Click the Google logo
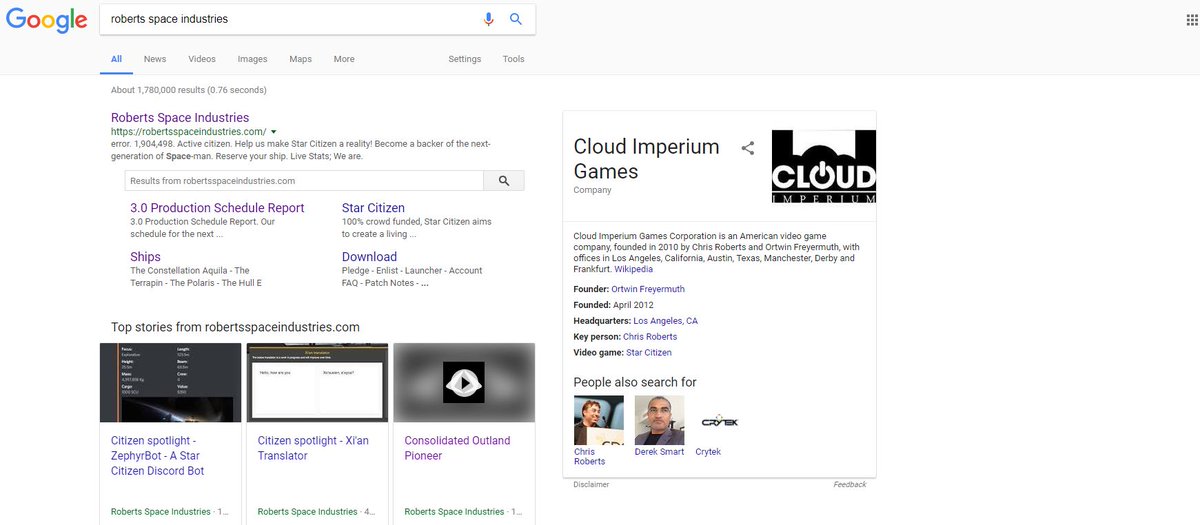Screen dimensions: 1200x525 44,21
